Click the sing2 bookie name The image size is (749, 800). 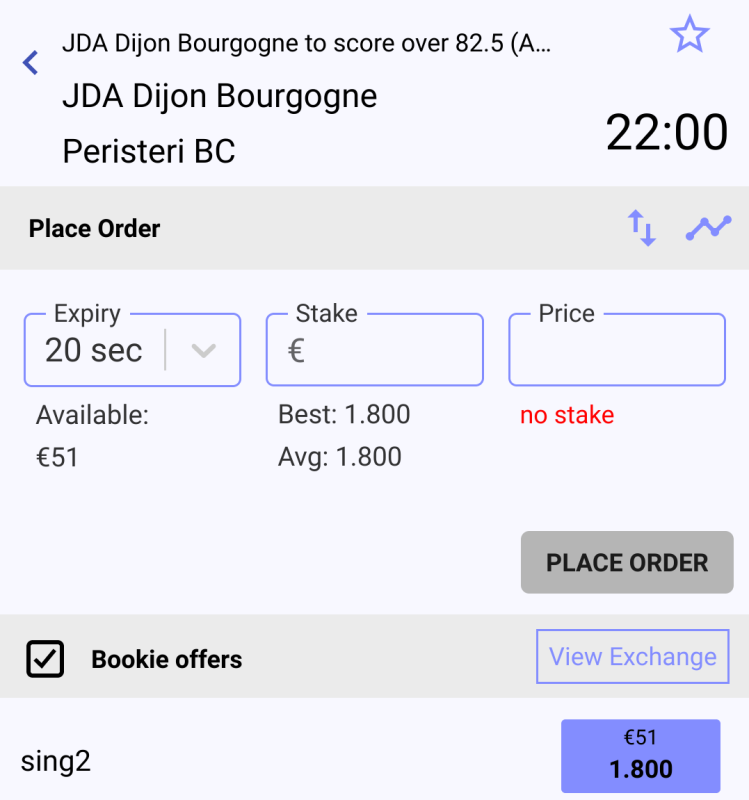coord(56,762)
